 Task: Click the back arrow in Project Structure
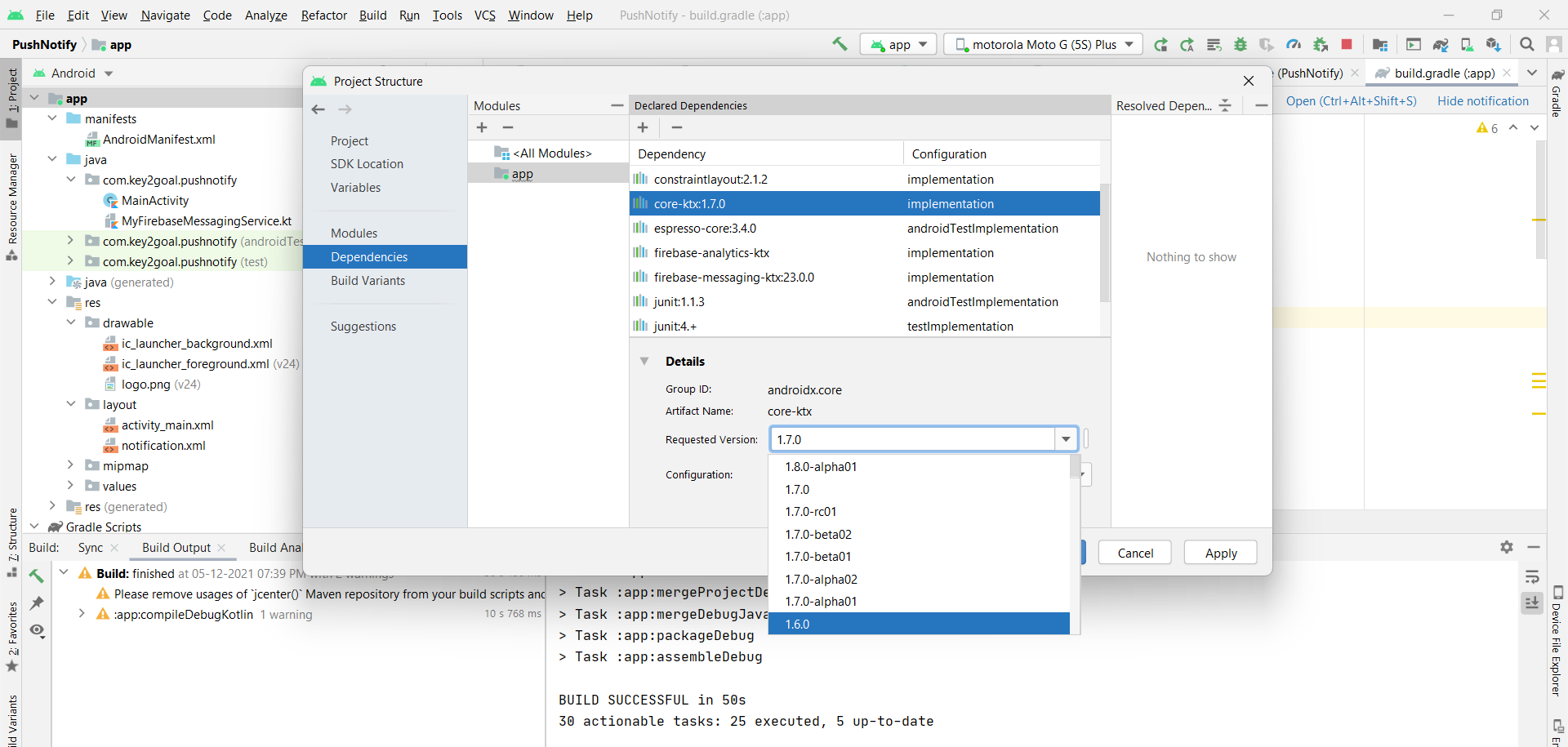click(318, 109)
